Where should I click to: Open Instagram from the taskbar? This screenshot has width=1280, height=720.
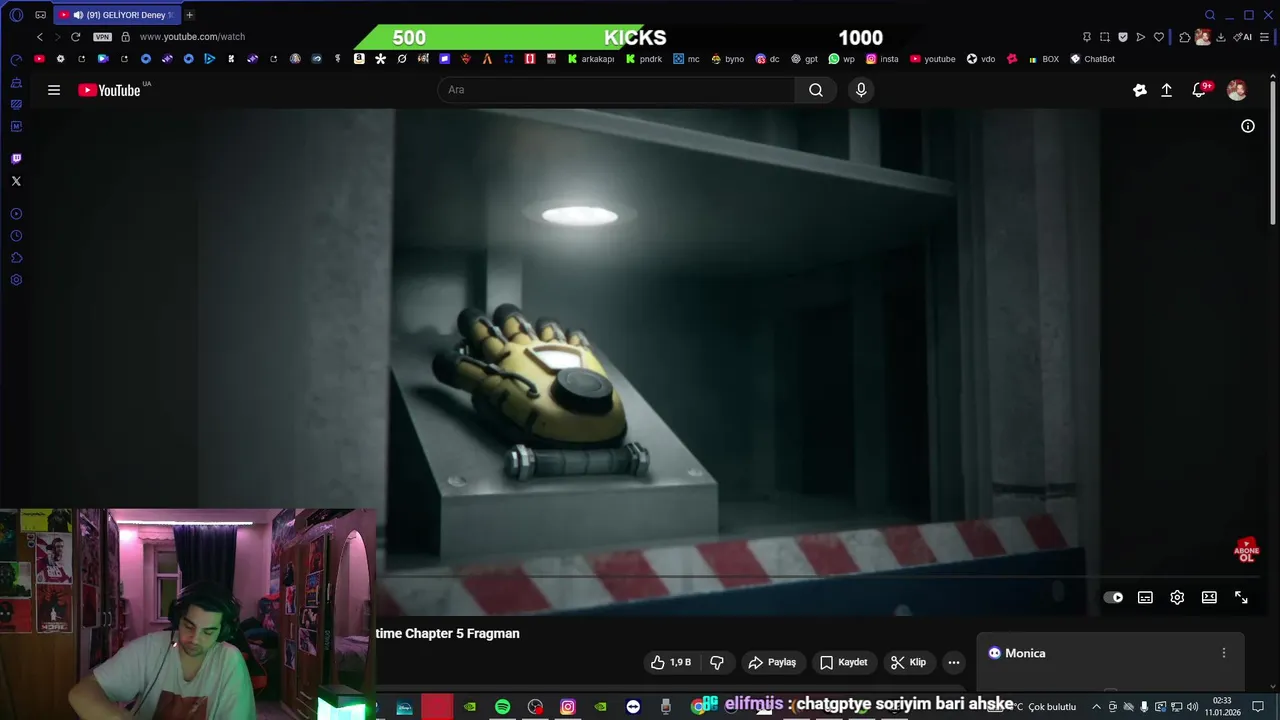[568, 707]
